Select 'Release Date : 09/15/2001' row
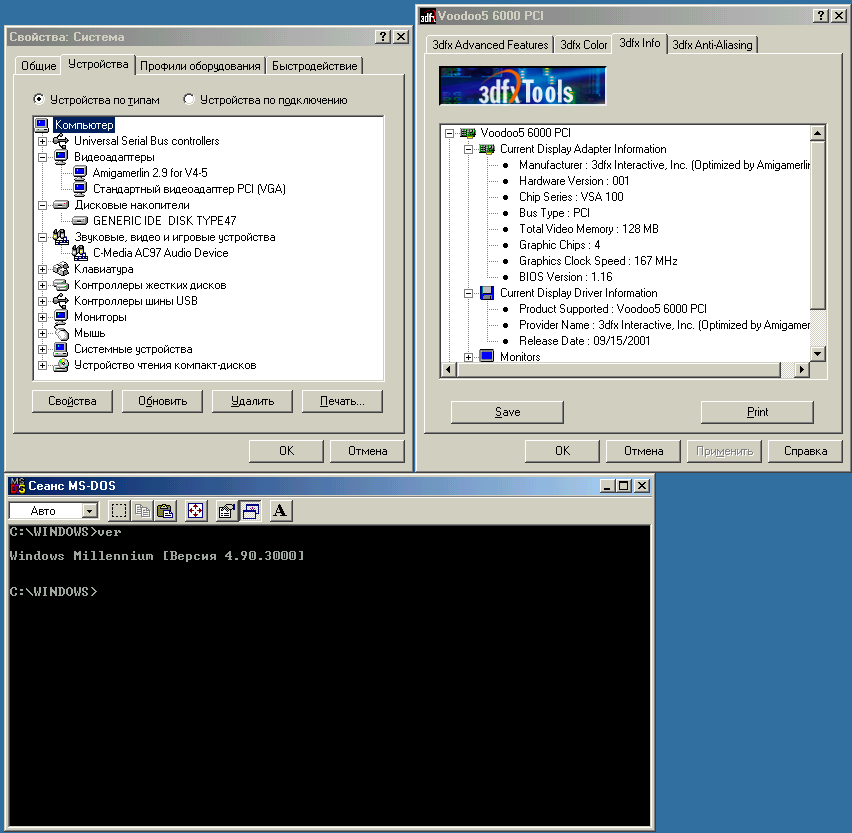The height and width of the screenshot is (833, 852). pos(584,341)
